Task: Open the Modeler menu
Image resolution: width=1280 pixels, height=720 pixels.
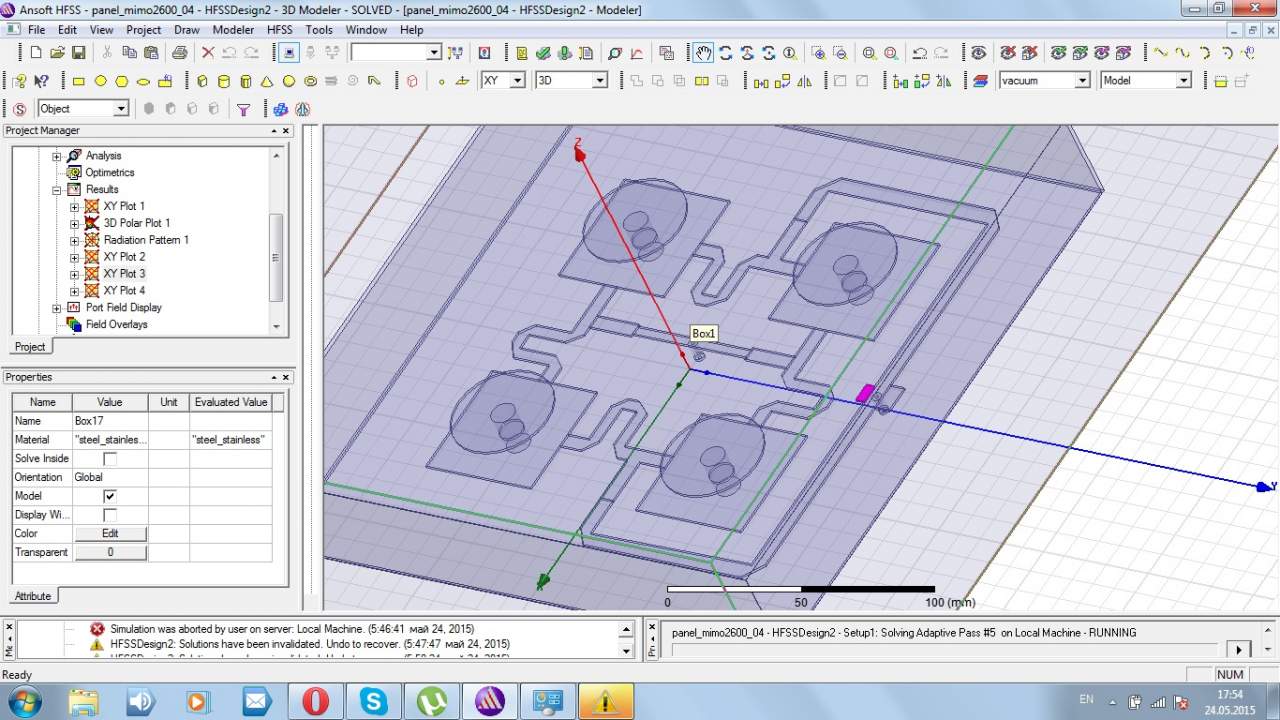Action: click(x=234, y=30)
